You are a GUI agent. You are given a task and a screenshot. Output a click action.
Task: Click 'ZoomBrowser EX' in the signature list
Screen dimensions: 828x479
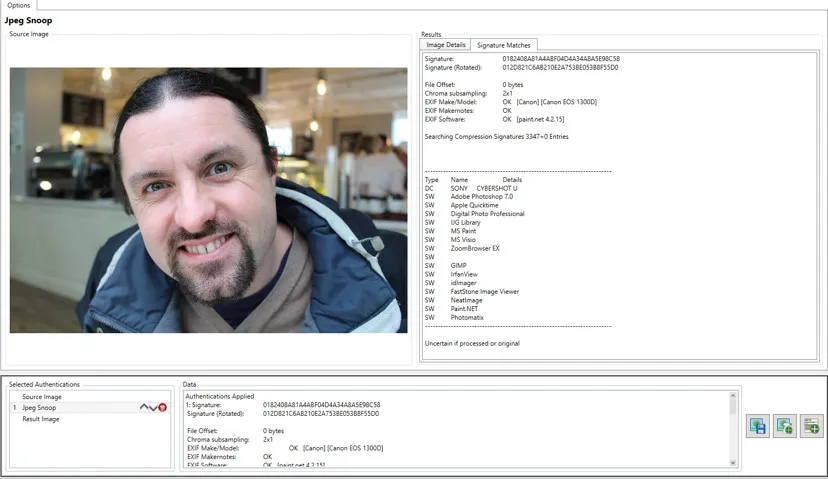click(475, 248)
